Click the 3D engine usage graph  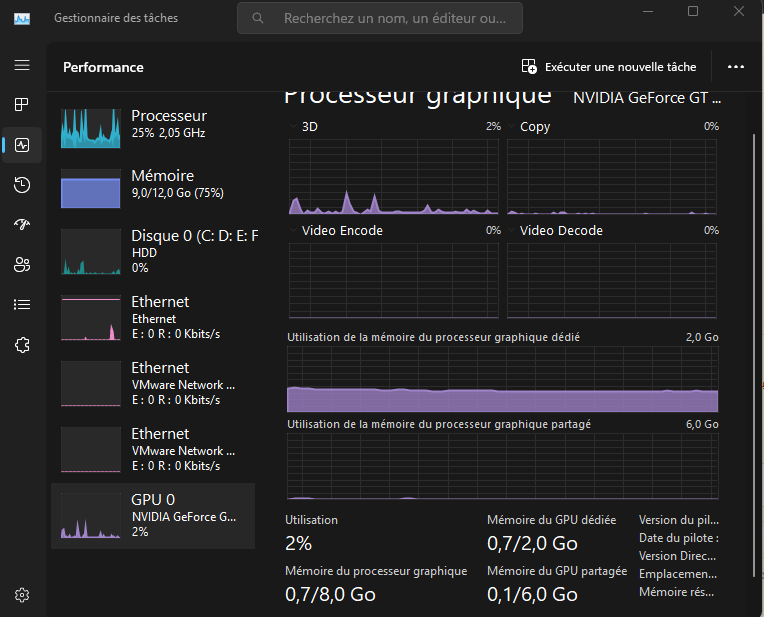[x=394, y=176]
